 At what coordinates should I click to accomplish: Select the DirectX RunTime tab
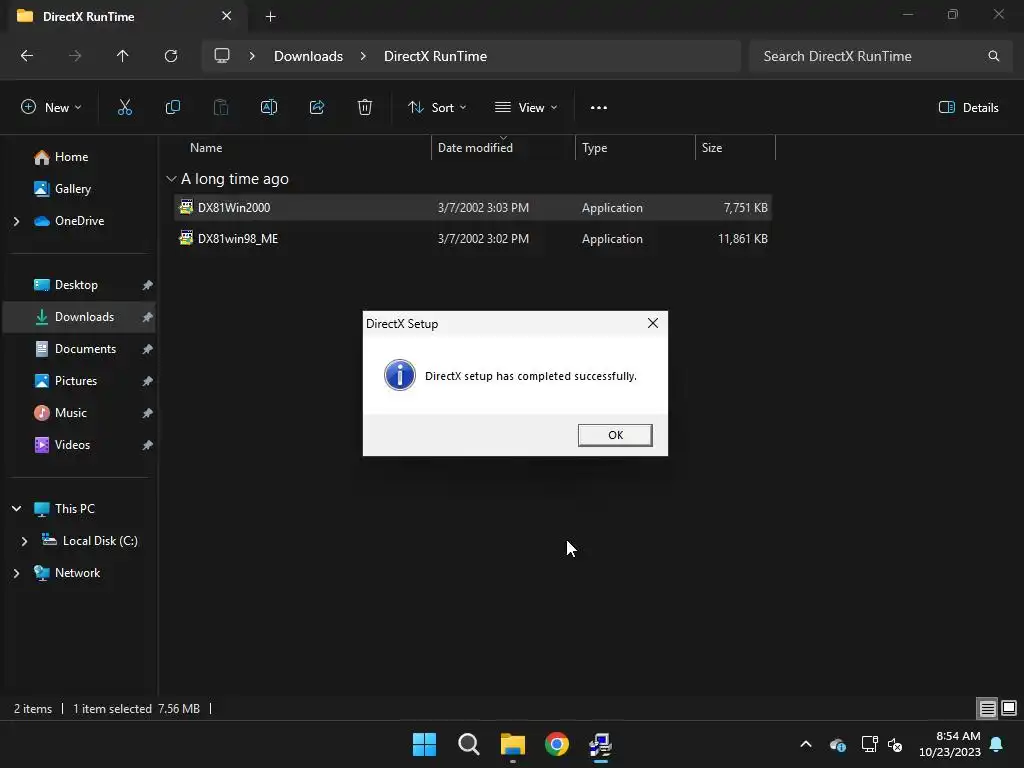pyautogui.click(x=127, y=17)
